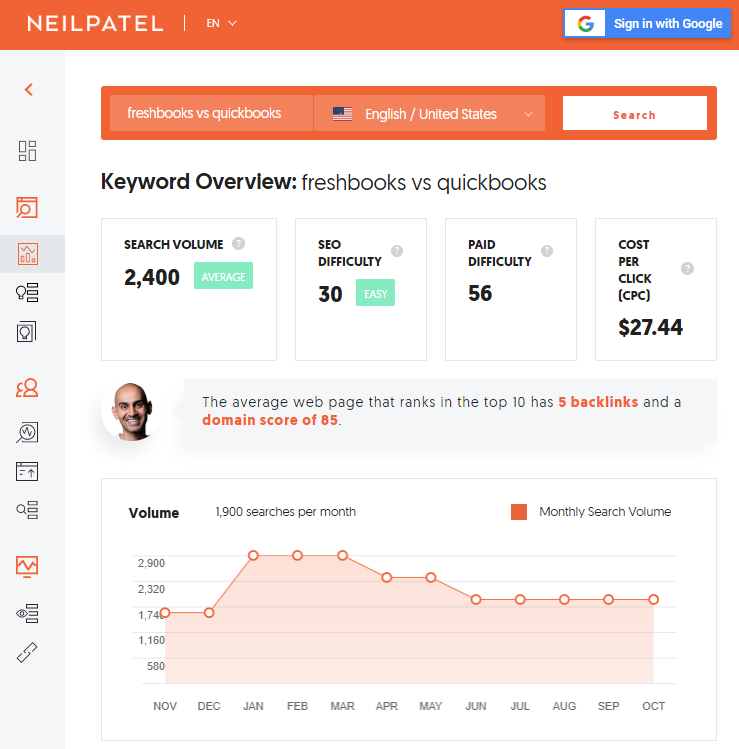Click the 1,900 searches per month text
Screen dimensions: 739x749
pyautogui.click(x=285, y=512)
